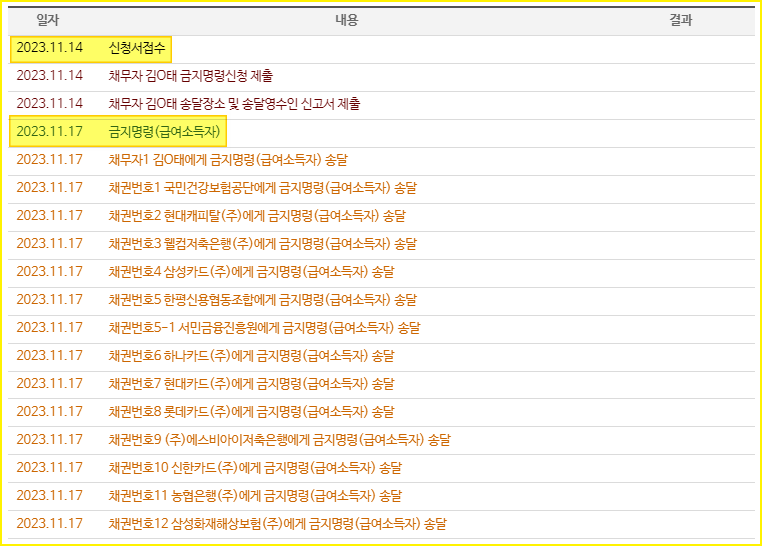Click the date in the 채권번호12 삼성화재해상보험 row
The image size is (762, 546).
50,524
